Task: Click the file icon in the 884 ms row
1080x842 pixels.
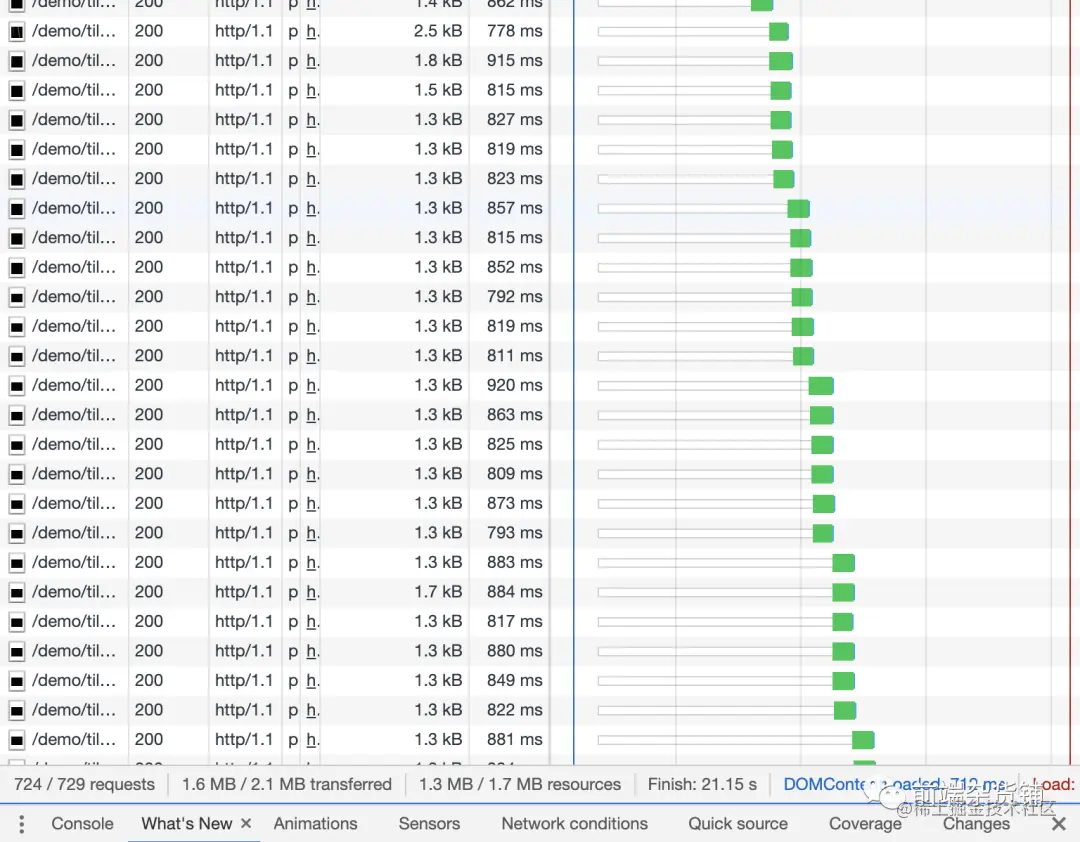Action: tap(17, 593)
